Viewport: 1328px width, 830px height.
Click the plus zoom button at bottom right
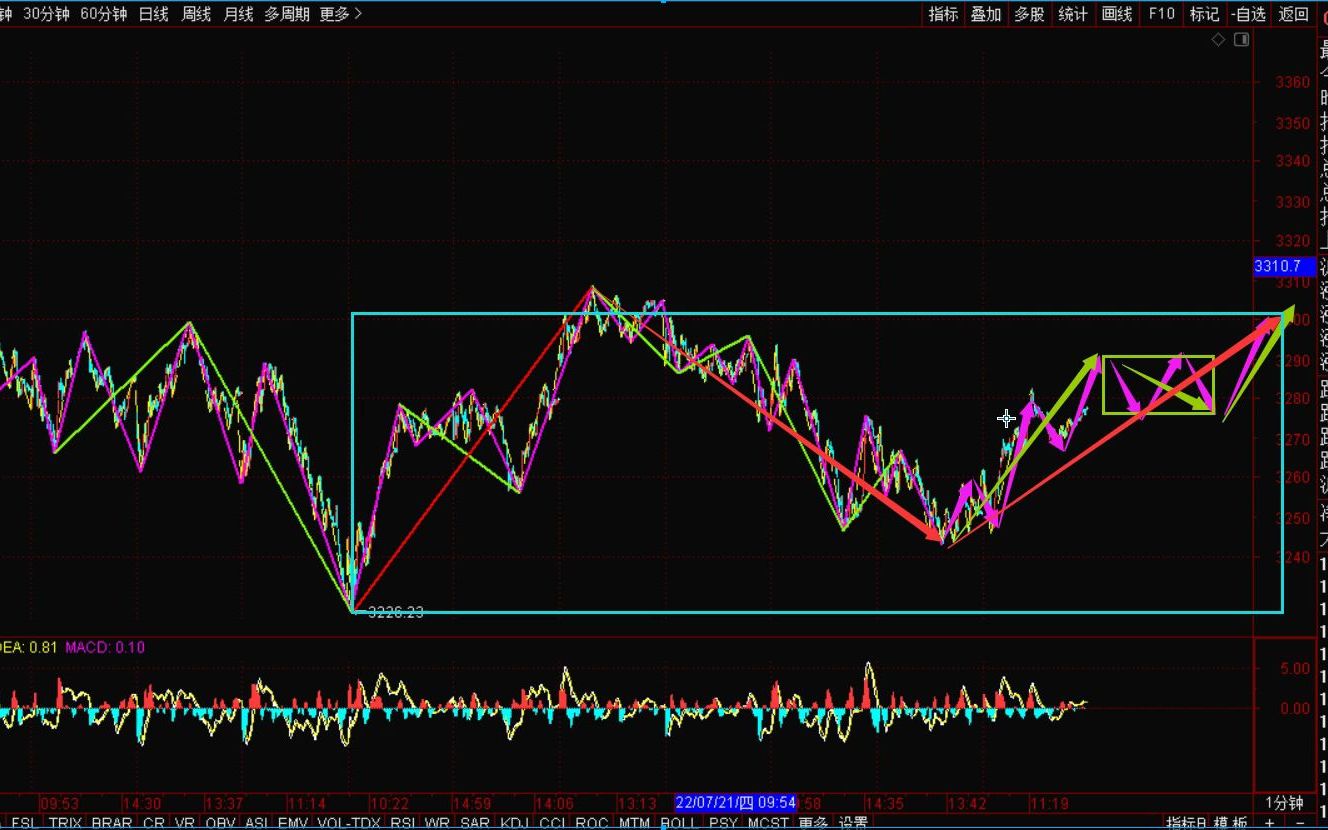(1270, 823)
